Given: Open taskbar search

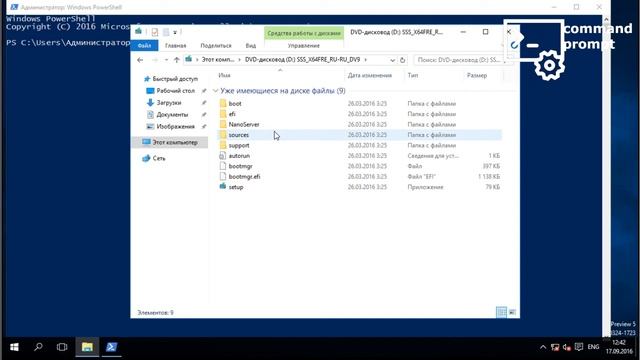Looking at the screenshot, I should point(38,347).
